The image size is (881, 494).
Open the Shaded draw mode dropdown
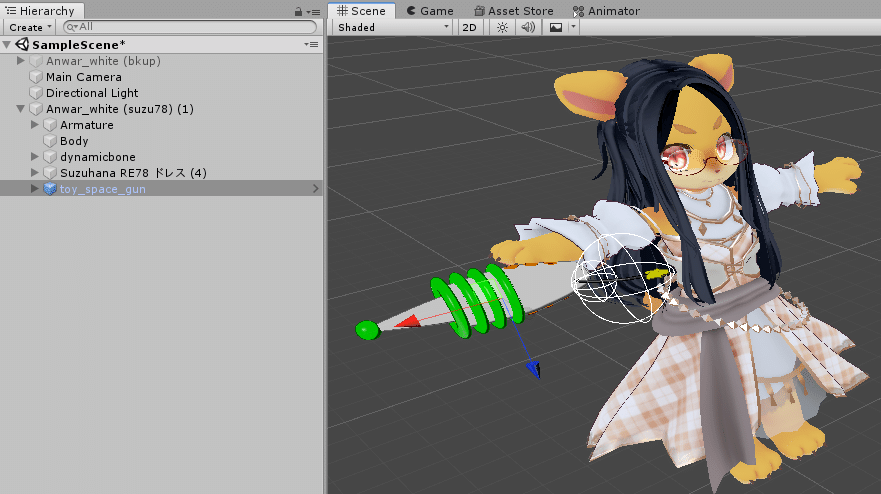393,27
